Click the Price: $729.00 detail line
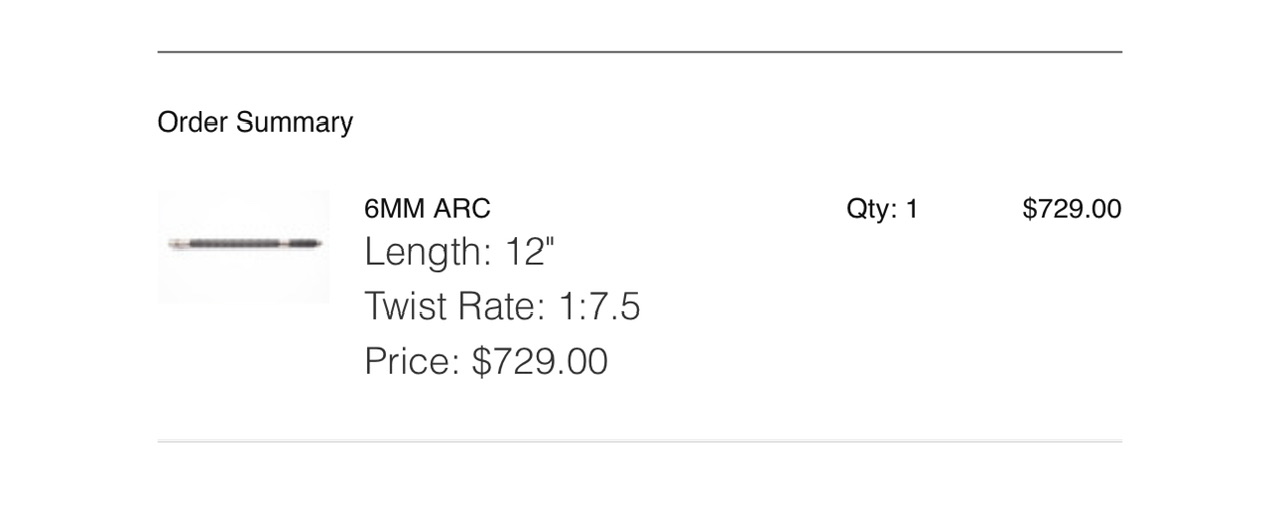The width and height of the screenshot is (1280, 507). [x=486, y=361]
